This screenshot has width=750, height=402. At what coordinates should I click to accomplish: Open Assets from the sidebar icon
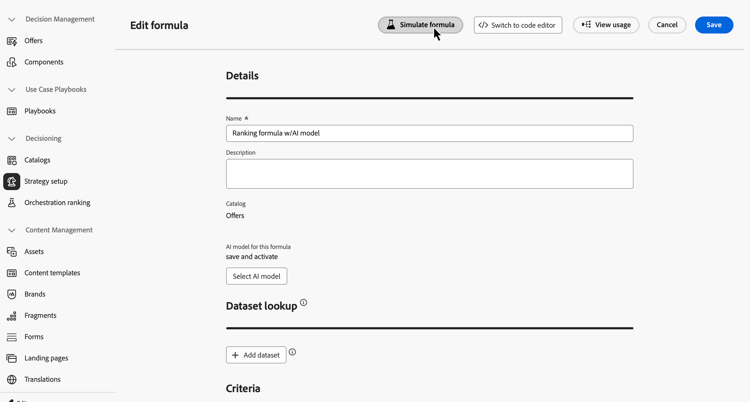11,252
